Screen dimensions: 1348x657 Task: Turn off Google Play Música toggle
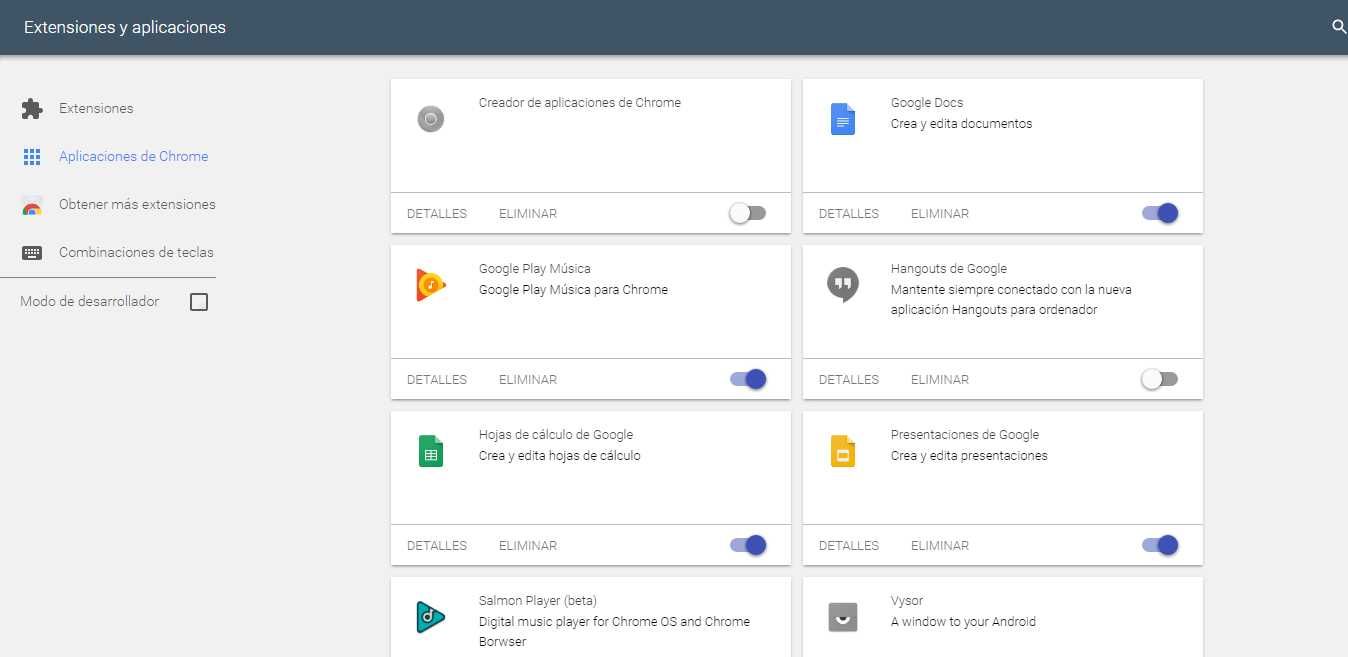coord(748,379)
